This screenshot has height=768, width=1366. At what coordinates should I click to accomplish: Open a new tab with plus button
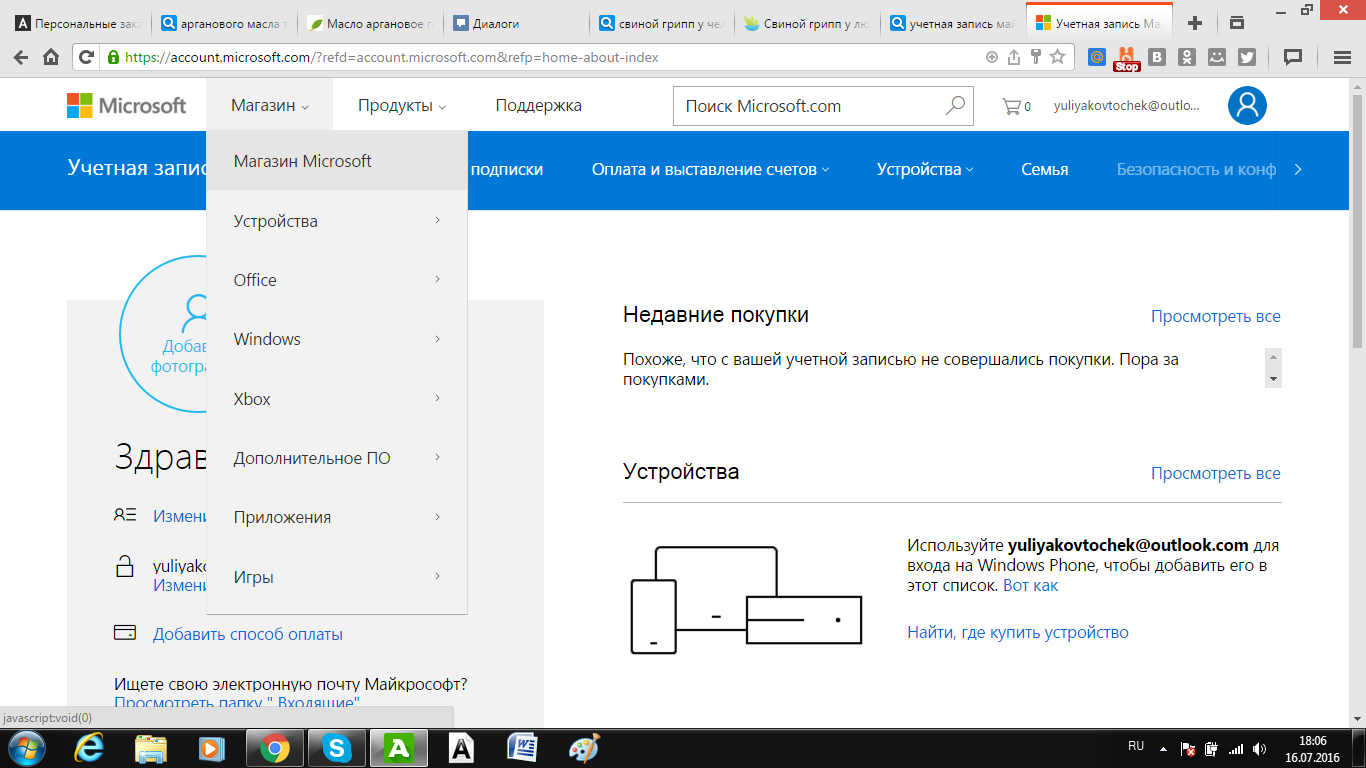click(x=1194, y=23)
